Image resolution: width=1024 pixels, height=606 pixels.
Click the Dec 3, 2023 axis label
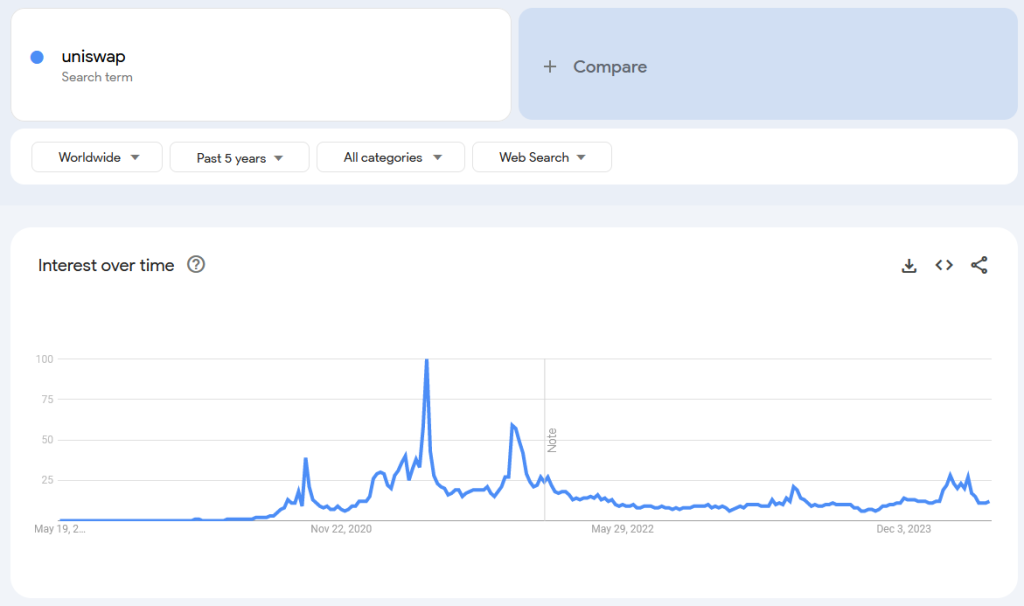[904, 529]
